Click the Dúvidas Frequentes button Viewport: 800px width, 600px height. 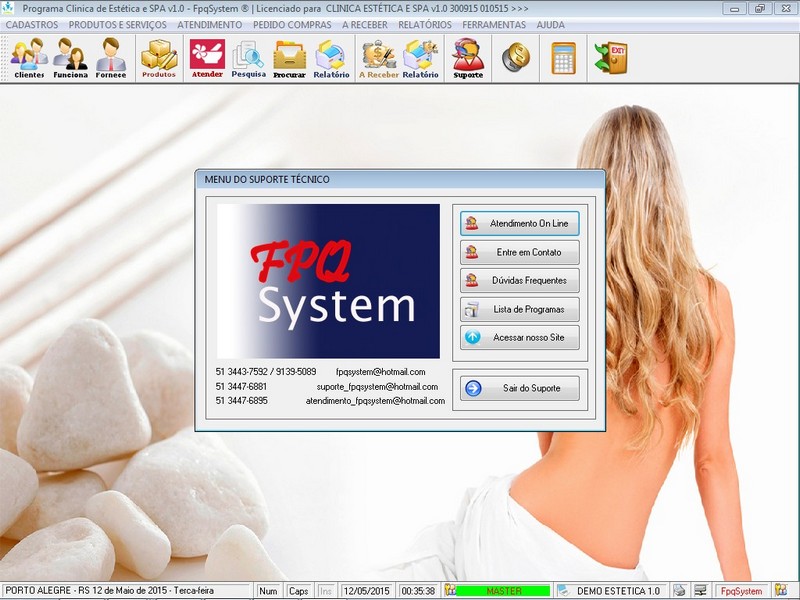[x=519, y=281]
